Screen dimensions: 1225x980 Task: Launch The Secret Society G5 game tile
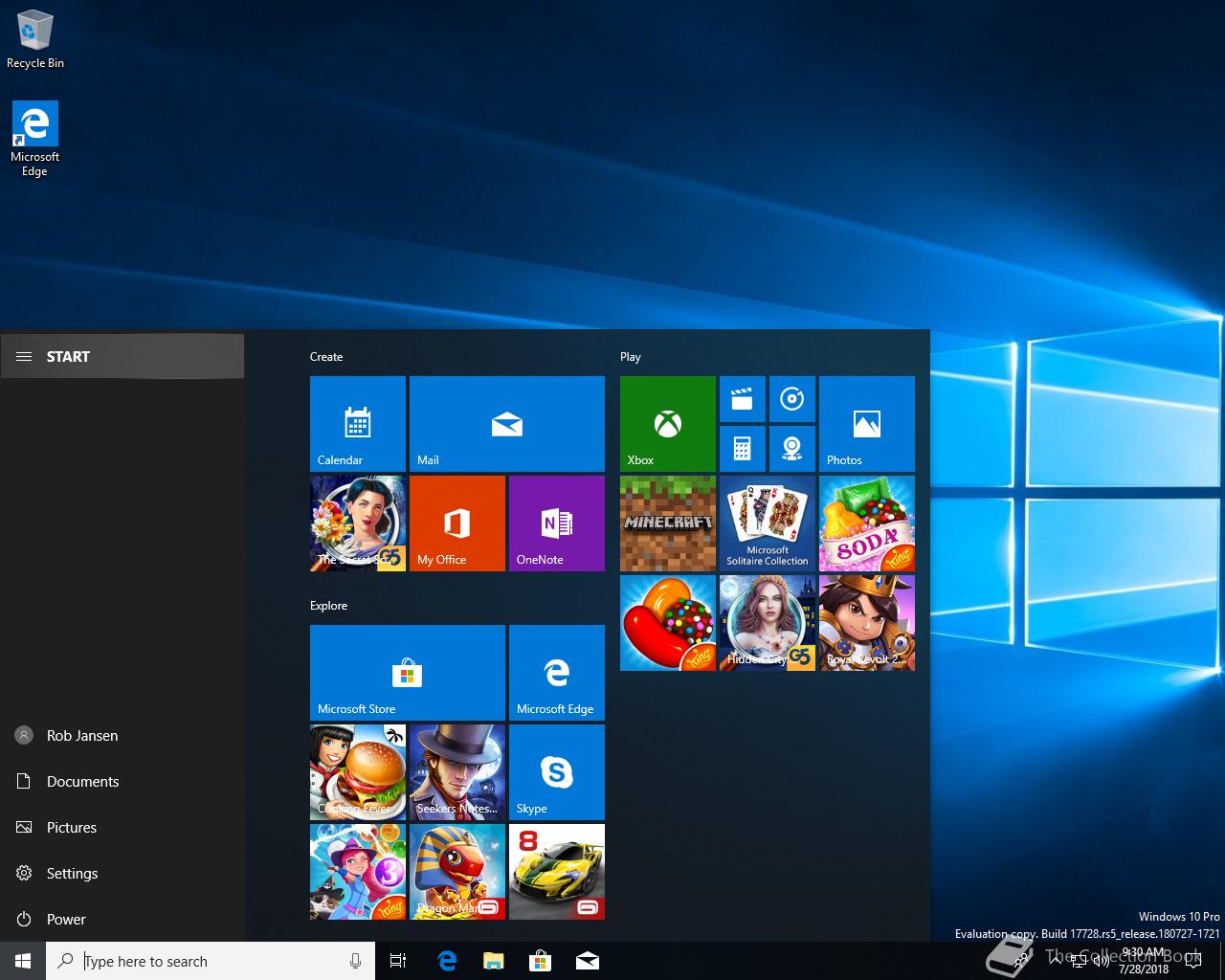click(358, 523)
